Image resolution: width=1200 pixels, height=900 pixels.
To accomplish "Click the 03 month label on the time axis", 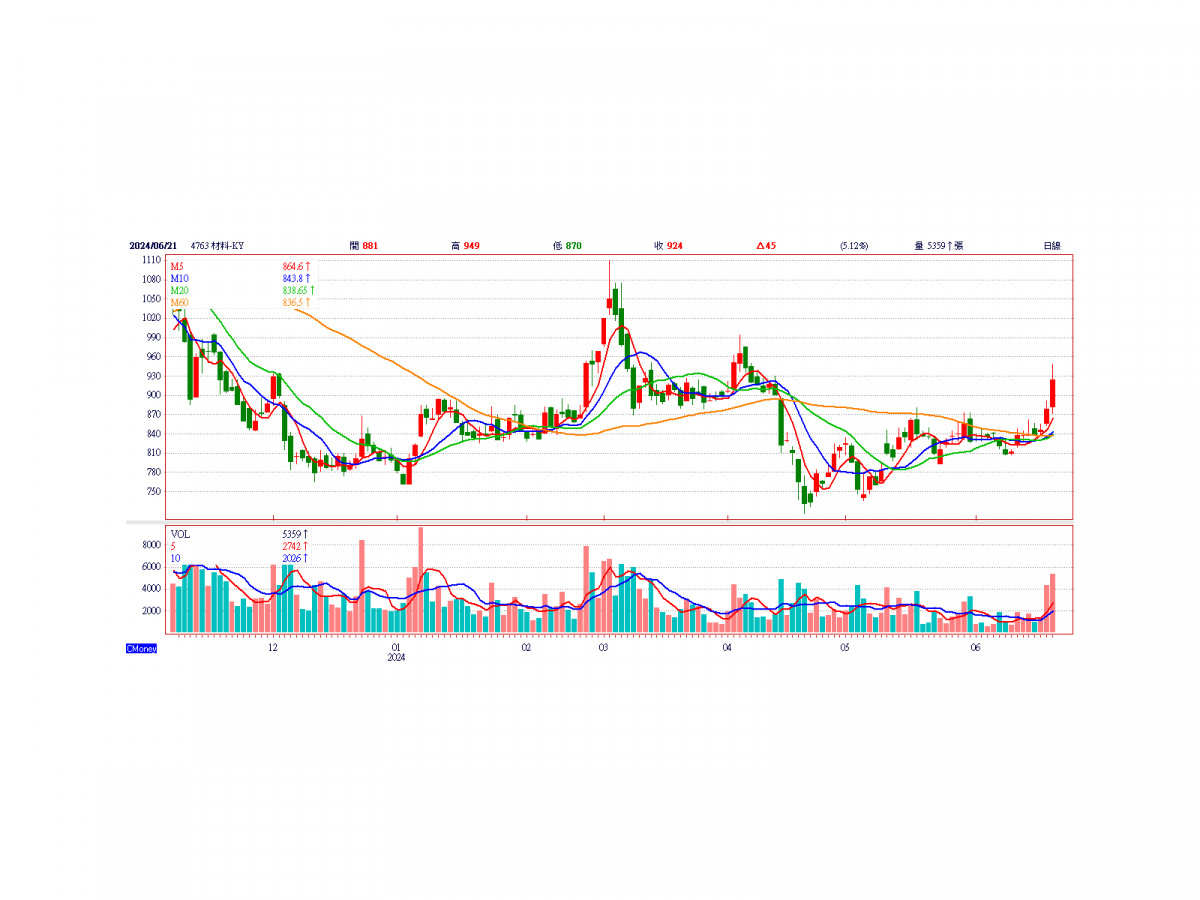I will click(603, 647).
